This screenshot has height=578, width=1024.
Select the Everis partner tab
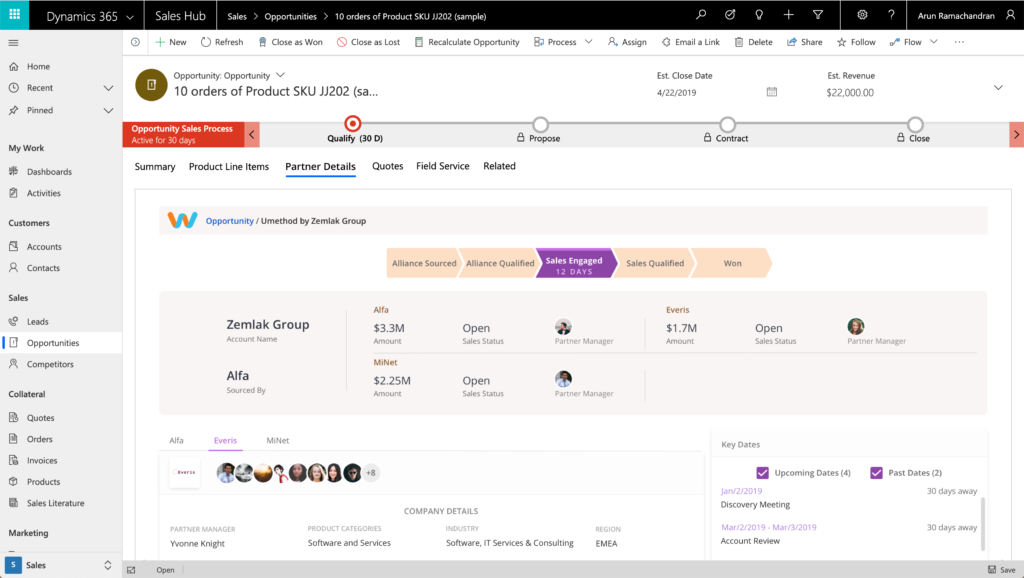[x=225, y=440]
